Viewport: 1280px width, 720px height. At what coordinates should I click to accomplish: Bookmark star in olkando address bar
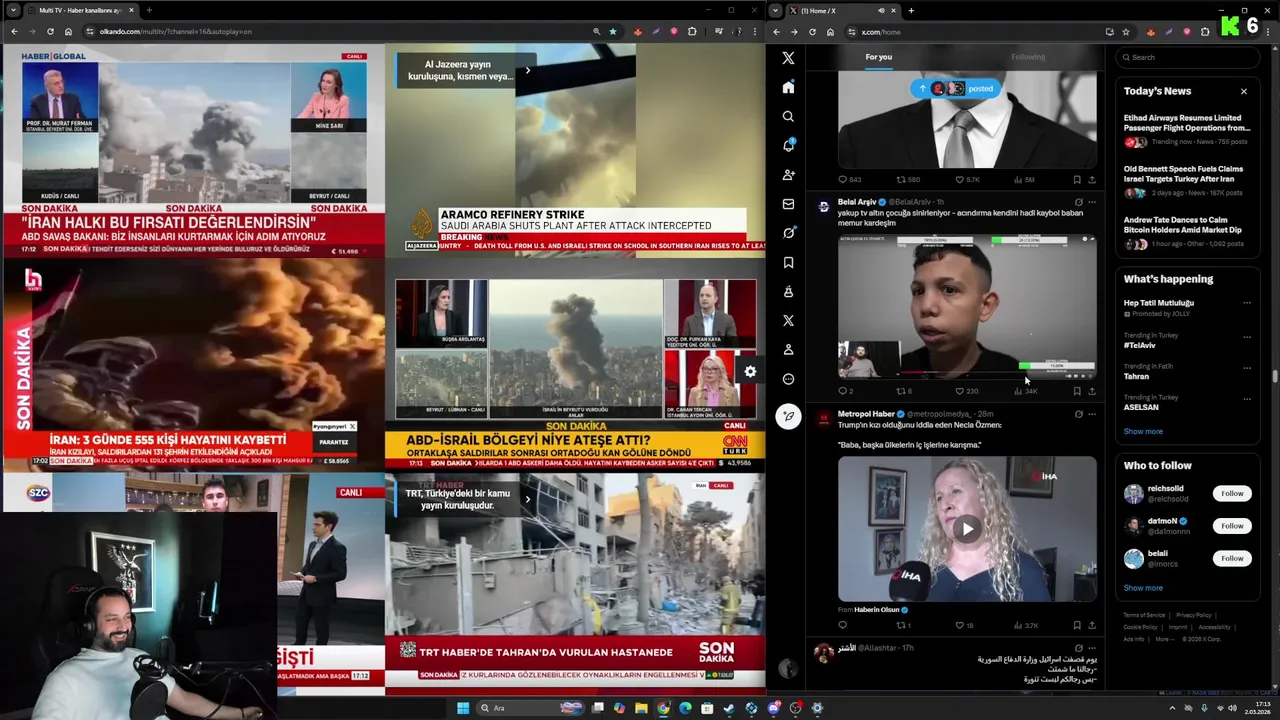coord(613,31)
